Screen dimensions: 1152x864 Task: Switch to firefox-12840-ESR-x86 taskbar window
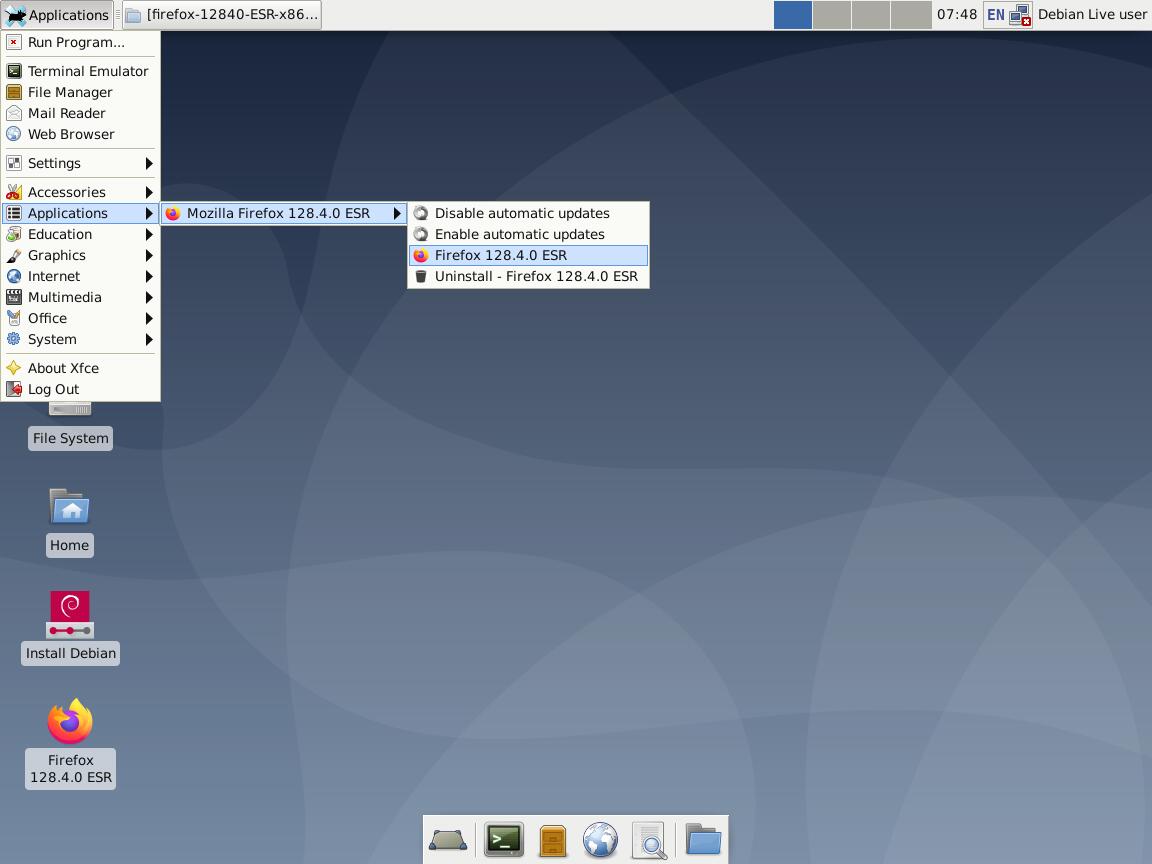222,15
